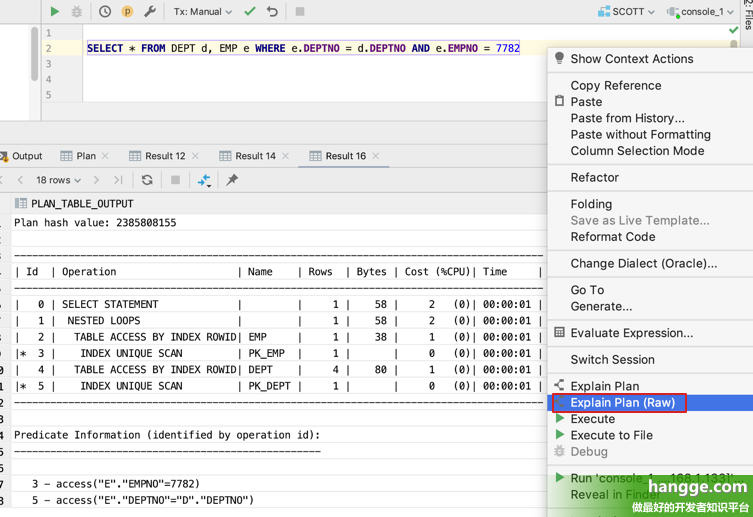This screenshot has width=753, height=517.
Task: Choose Execute to File menu item
Action: (x=650, y=435)
